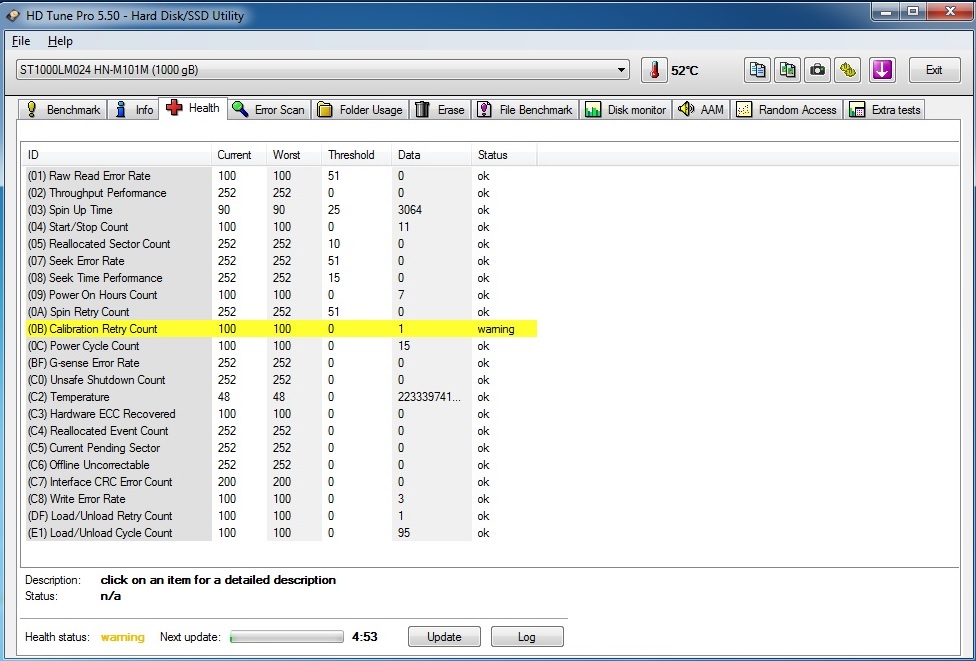The image size is (976, 661).
Task: Click the temperature thermometer icon
Action: click(654, 70)
